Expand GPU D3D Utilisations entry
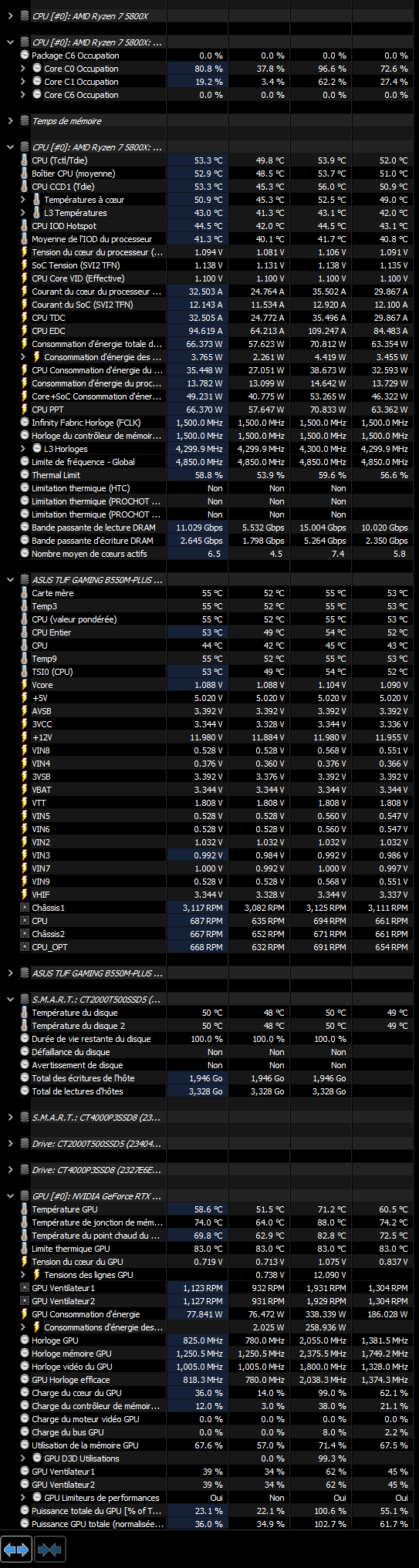Image resolution: width=419 pixels, height=1568 pixels. (x=22, y=1458)
